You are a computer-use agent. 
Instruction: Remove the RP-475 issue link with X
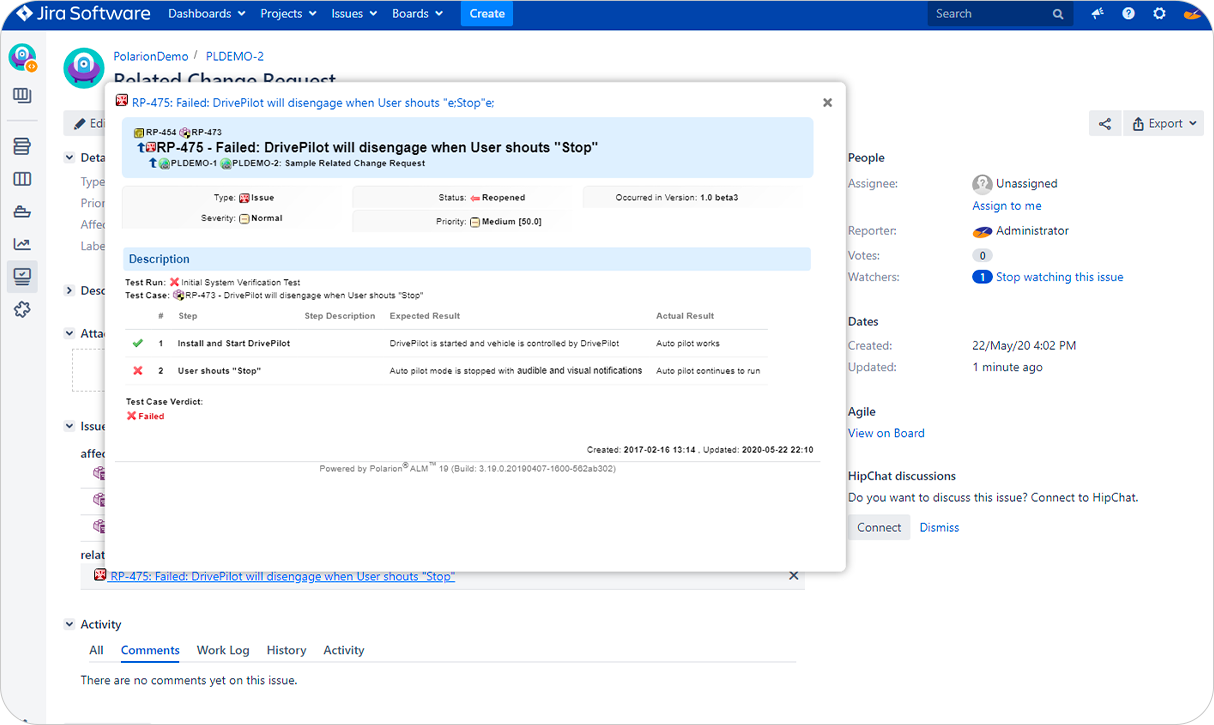794,576
